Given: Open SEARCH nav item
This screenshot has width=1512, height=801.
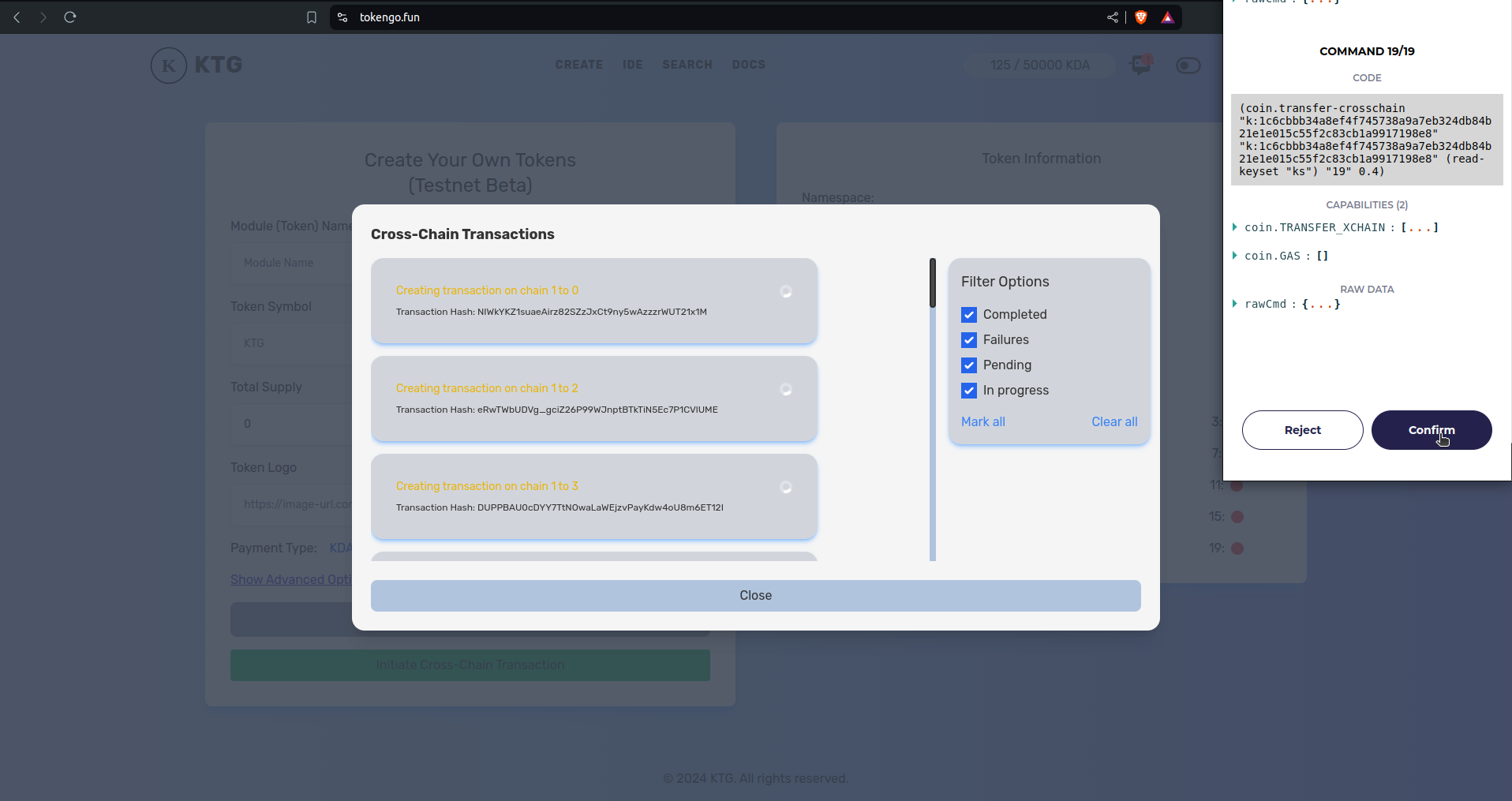Looking at the screenshot, I should 687,65.
